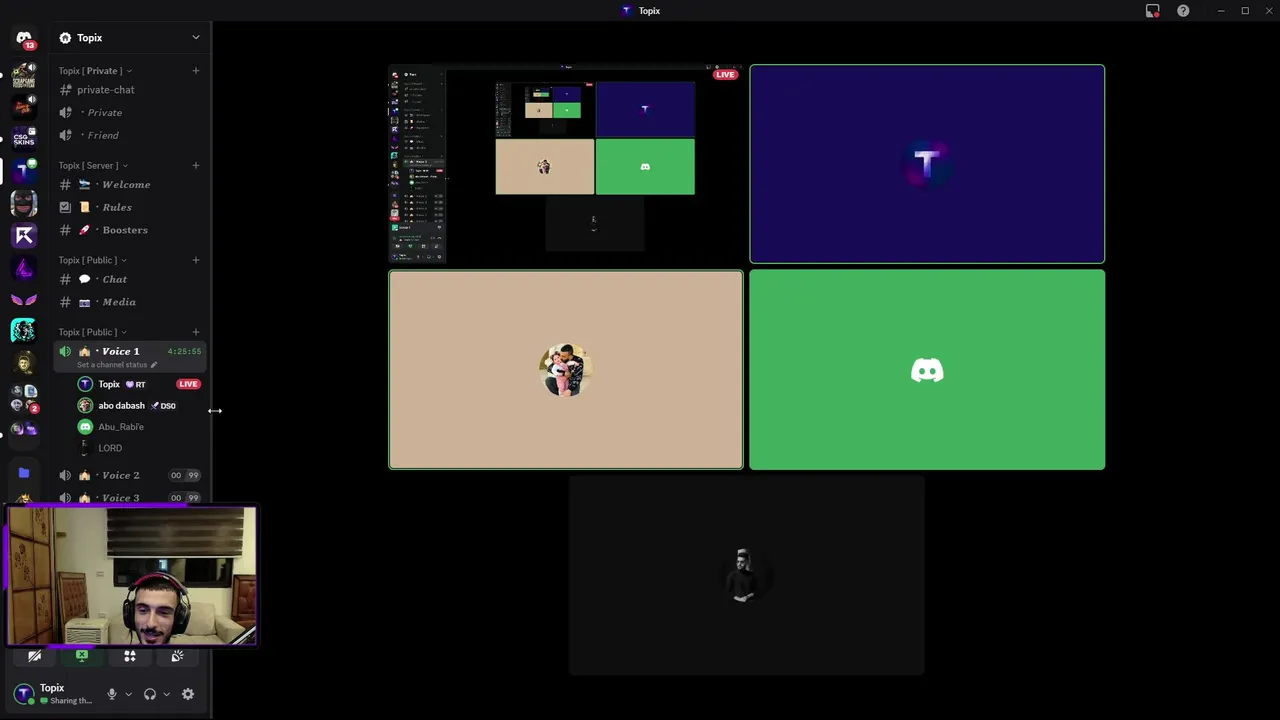The image size is (1280, 720).
Task: Open the white K logo server
Action: click(24, 236)
